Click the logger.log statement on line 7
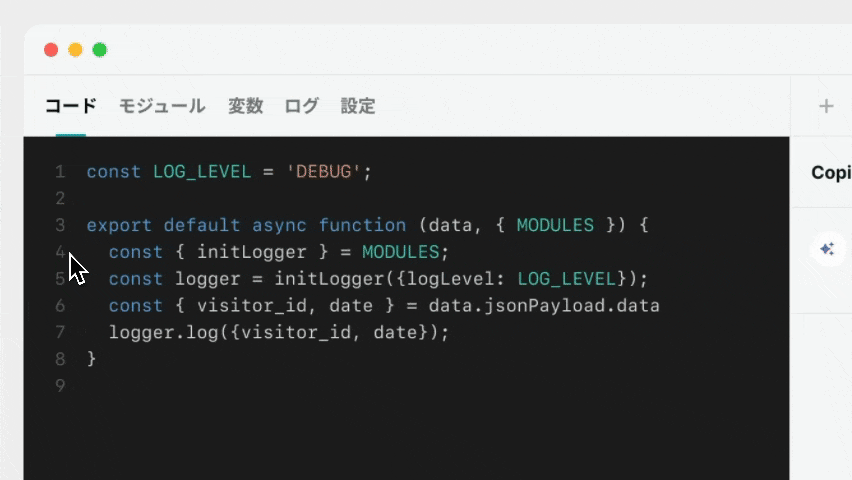This screenshot has height=480, width=852. point(279,332)
